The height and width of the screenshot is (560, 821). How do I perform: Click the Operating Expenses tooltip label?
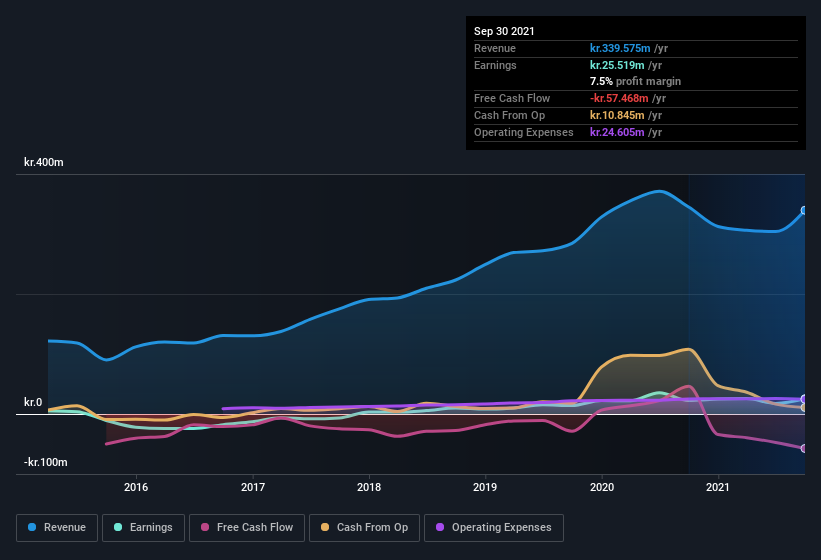click(x=524, y=132)
